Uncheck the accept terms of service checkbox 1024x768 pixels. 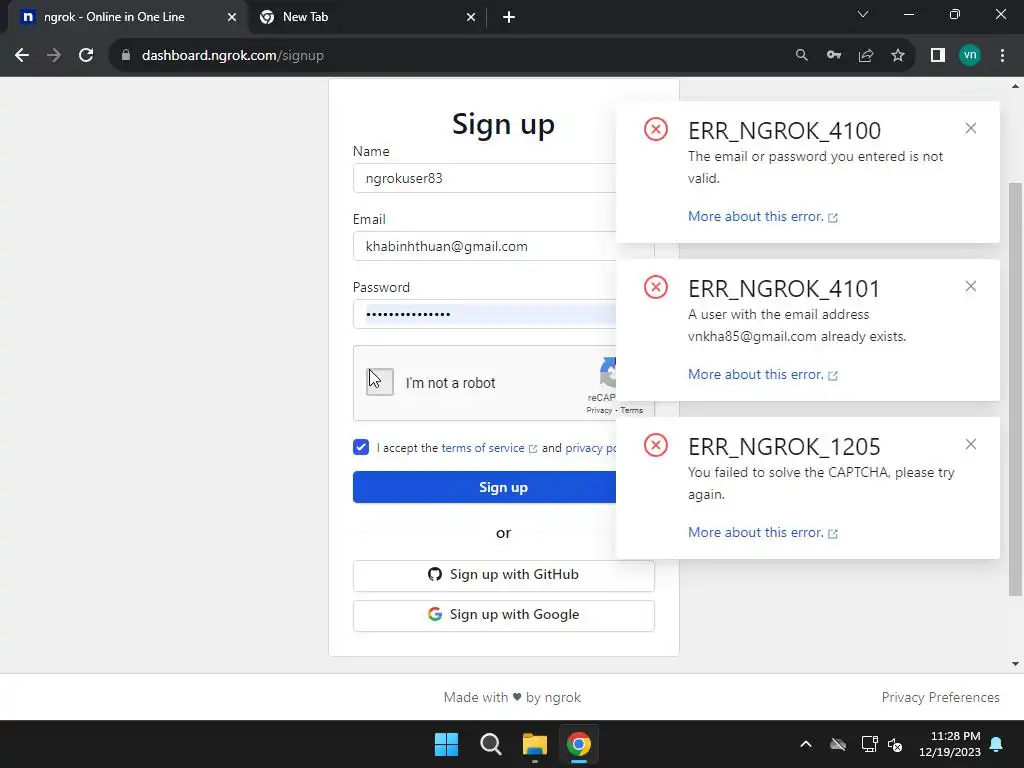coord(360,447)
